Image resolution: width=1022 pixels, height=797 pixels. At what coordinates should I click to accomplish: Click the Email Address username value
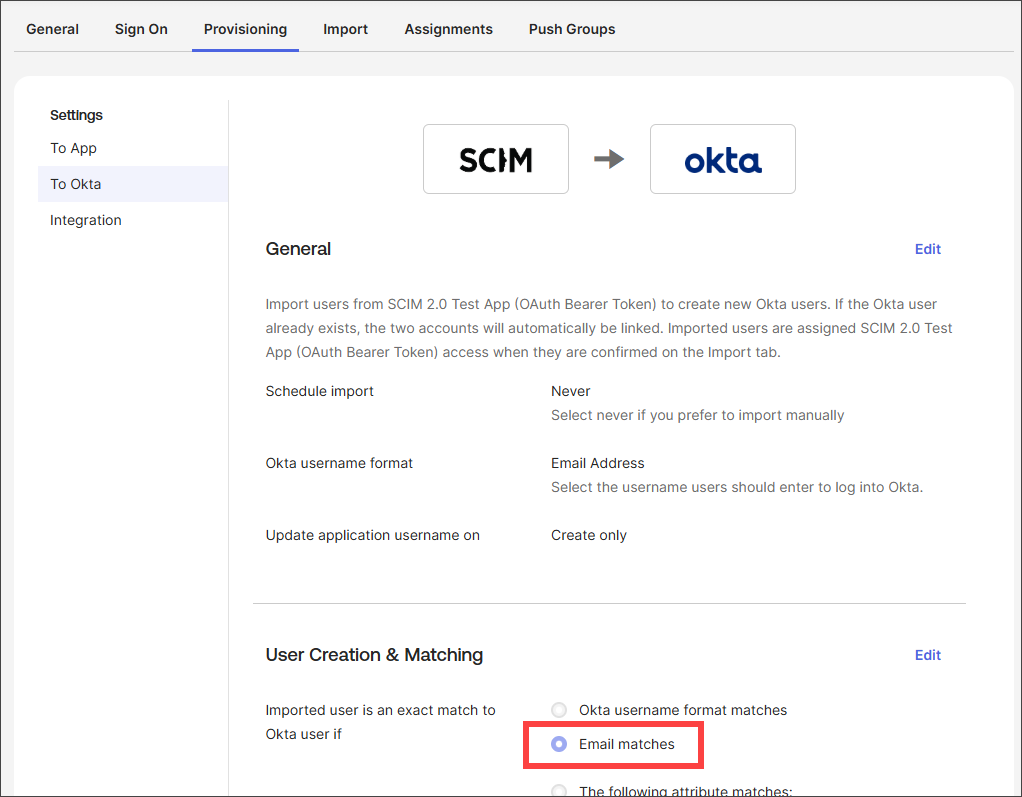tap(598, 463)
